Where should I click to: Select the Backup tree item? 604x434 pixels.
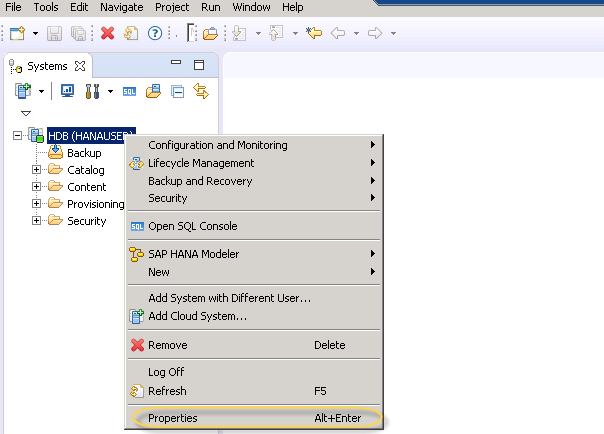pyautogui.click(x=84, y=153)
